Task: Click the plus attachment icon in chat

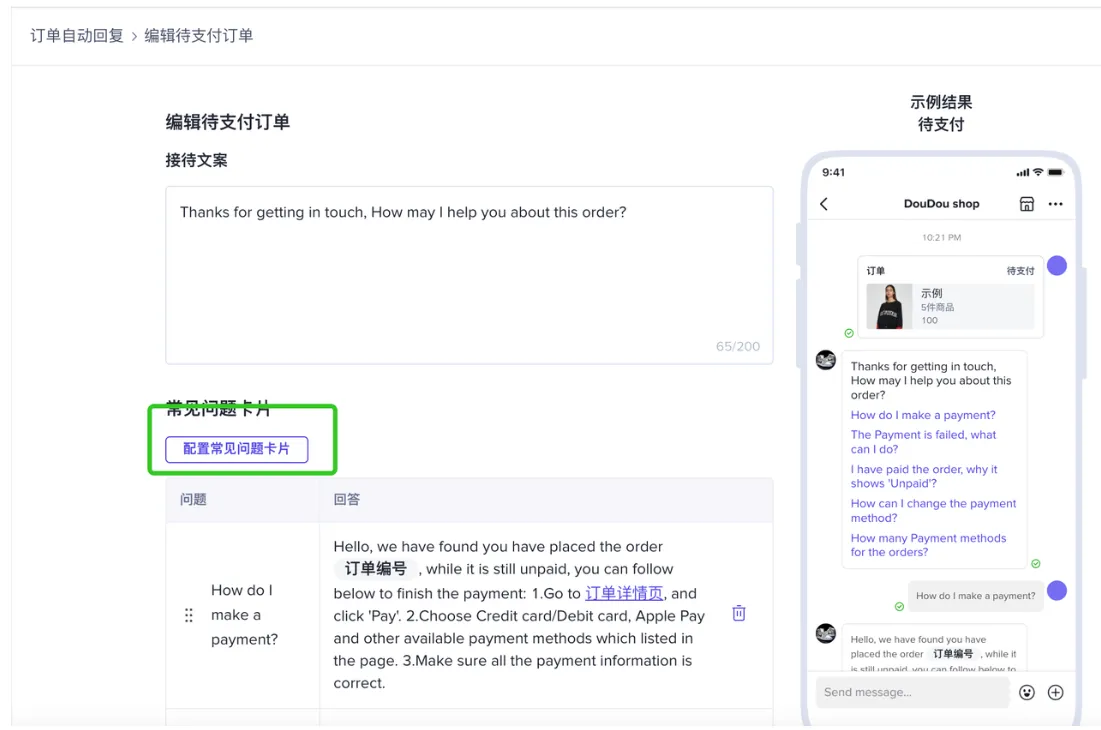Action: 1055,693
